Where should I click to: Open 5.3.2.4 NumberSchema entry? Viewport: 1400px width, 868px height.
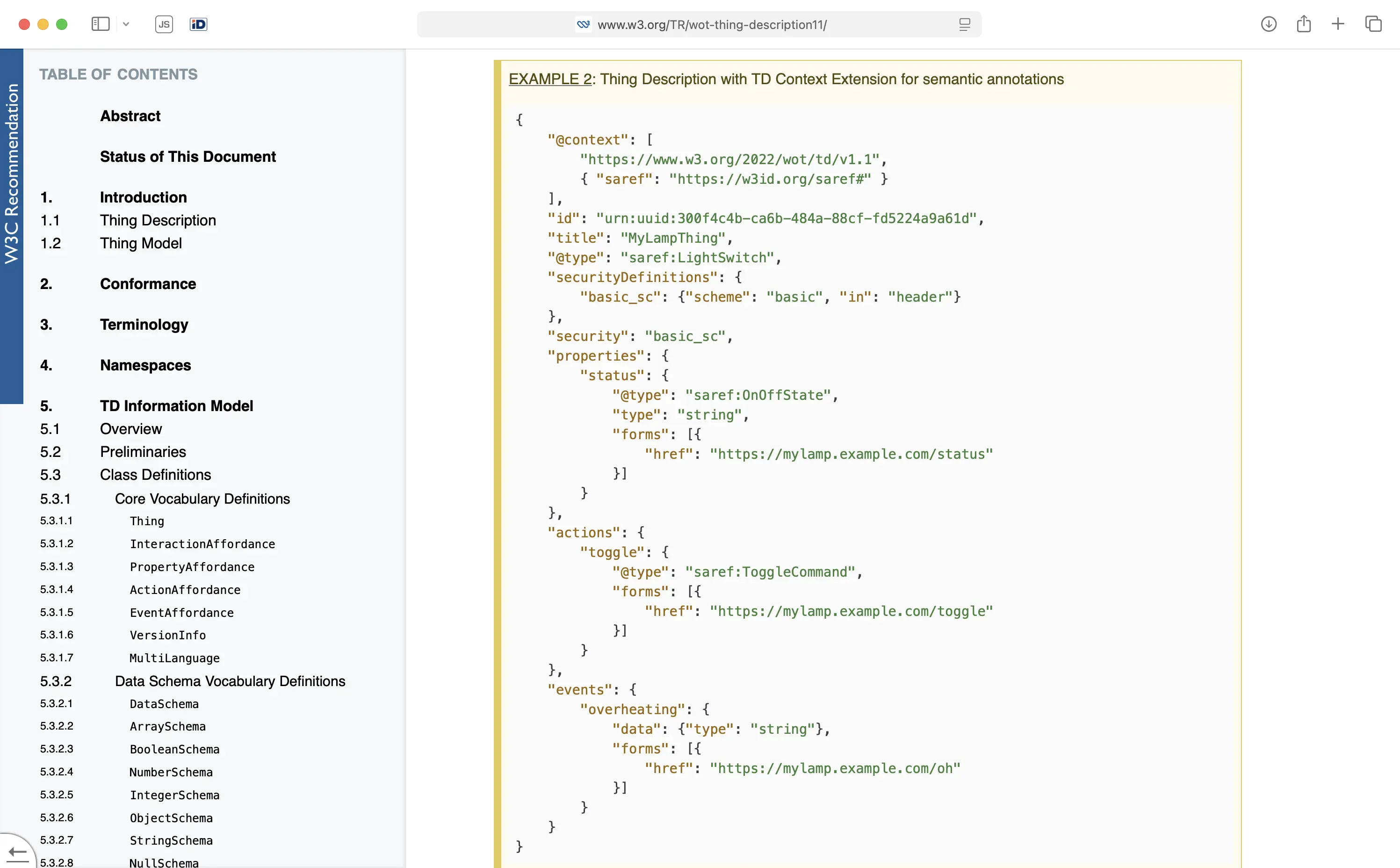(x=171, y=773)
